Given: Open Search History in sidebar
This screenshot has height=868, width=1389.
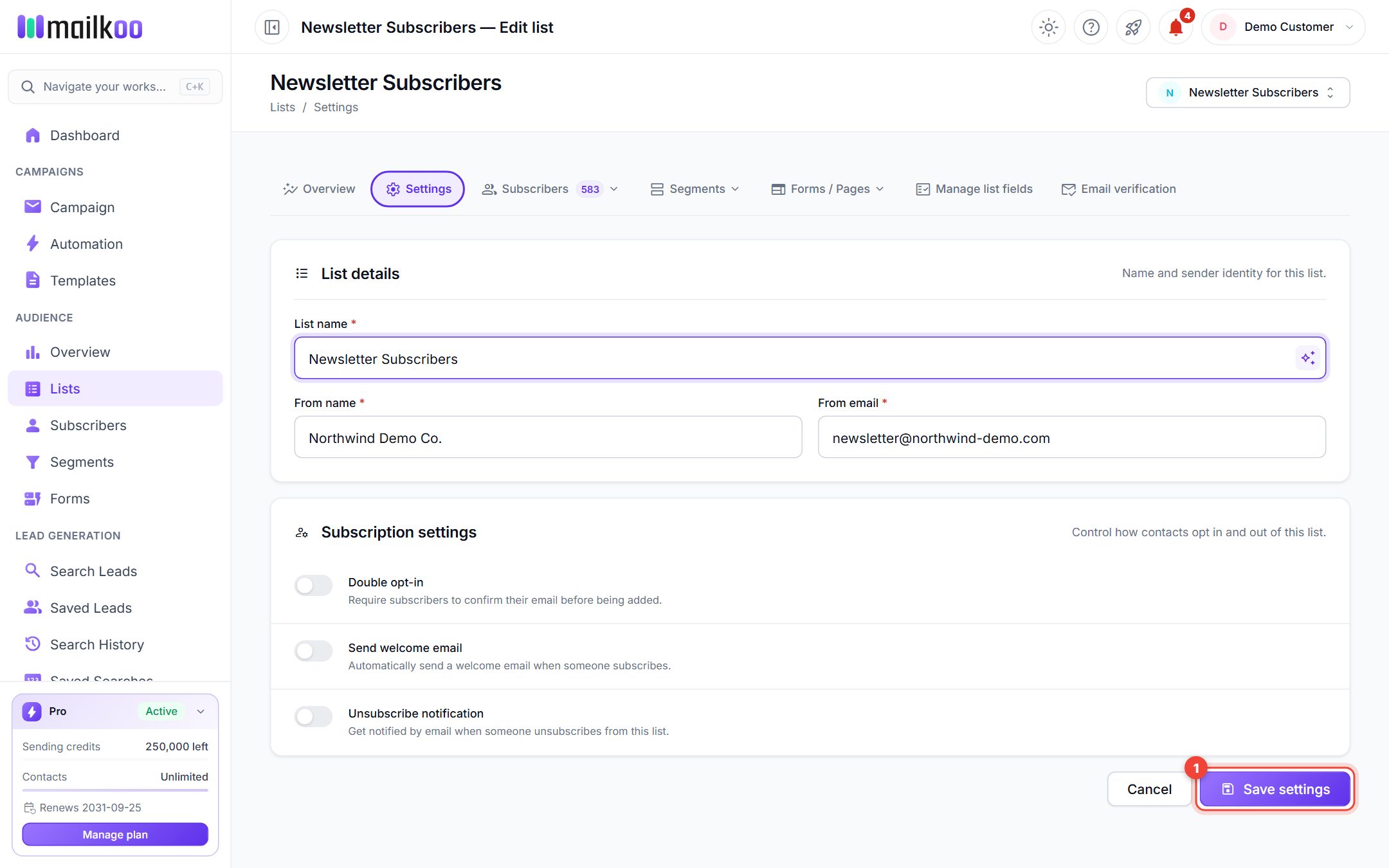Looking at the screenshot, I should [115, 644].
